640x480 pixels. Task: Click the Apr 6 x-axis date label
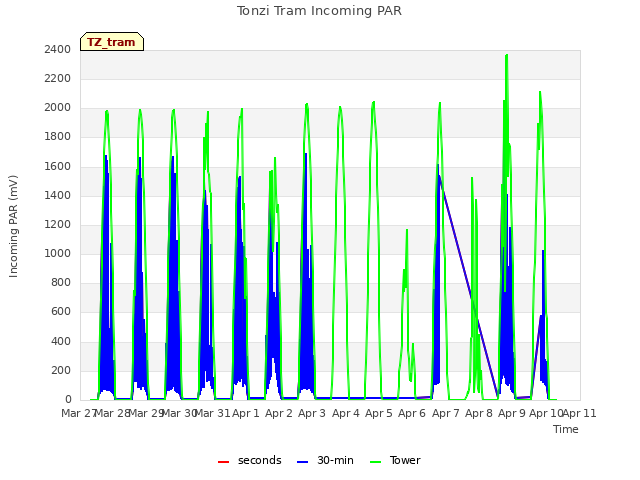click(412, 413)
